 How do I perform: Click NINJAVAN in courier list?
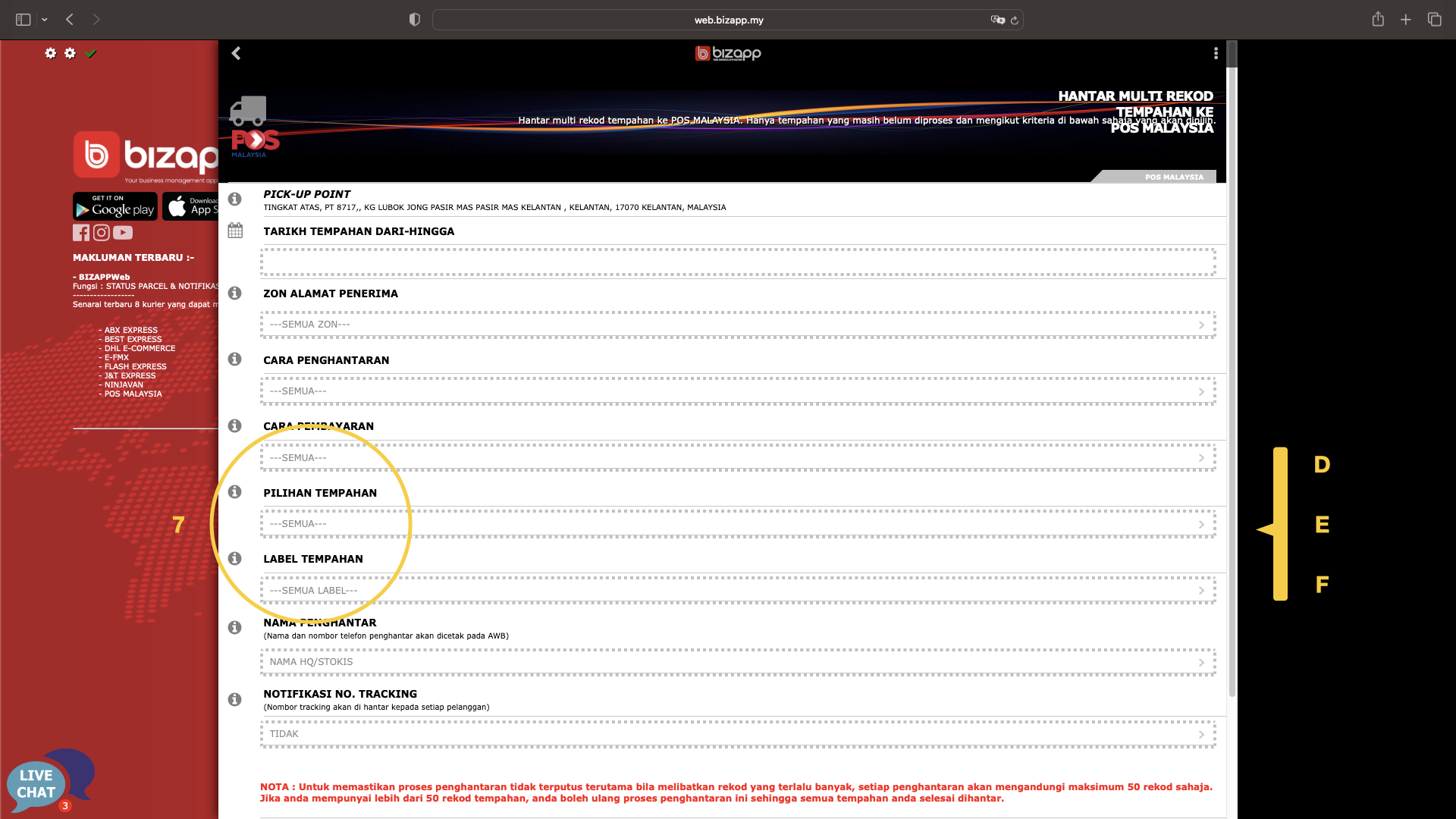click(x=124, y=385)
